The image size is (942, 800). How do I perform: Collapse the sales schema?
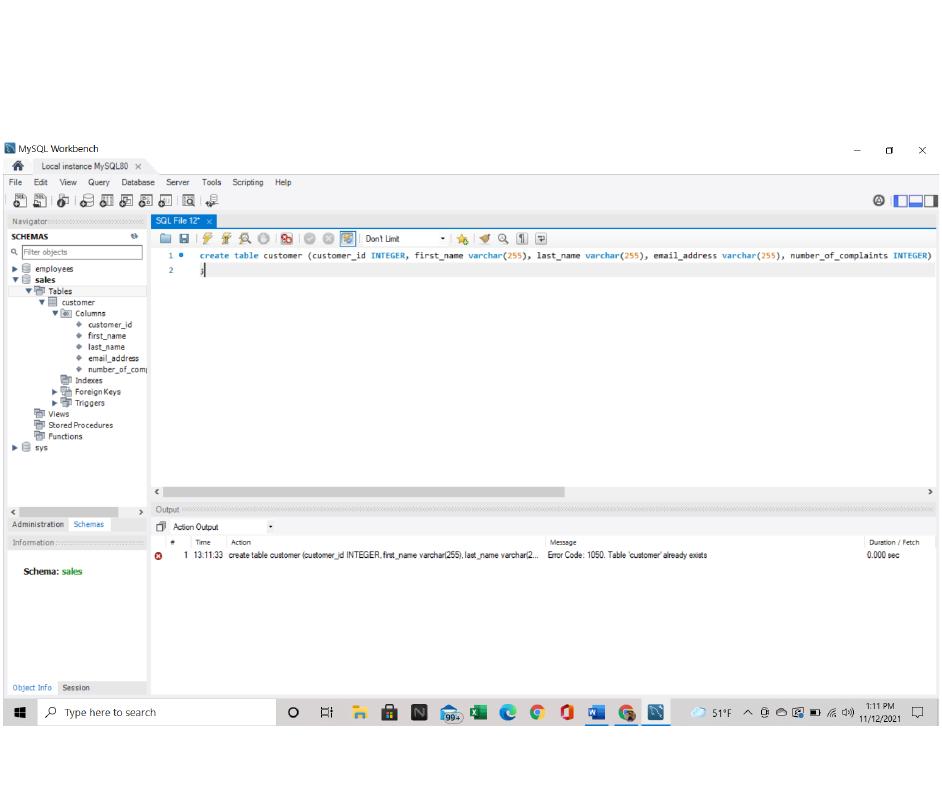pos(15,280)
